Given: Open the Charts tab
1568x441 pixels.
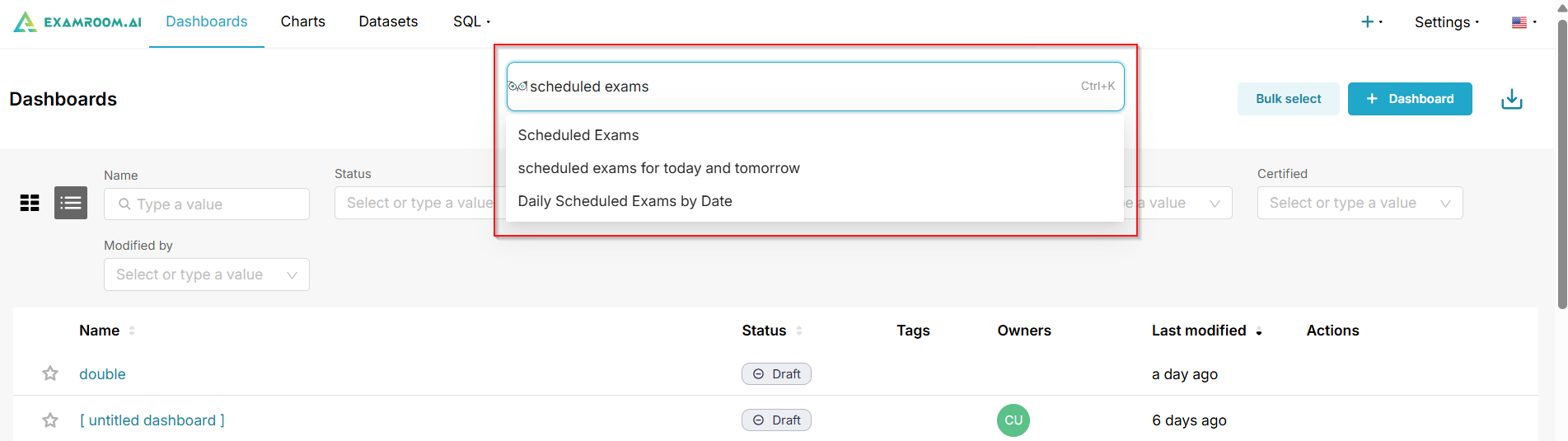Looking at the screenshot, I should (302, 22).
